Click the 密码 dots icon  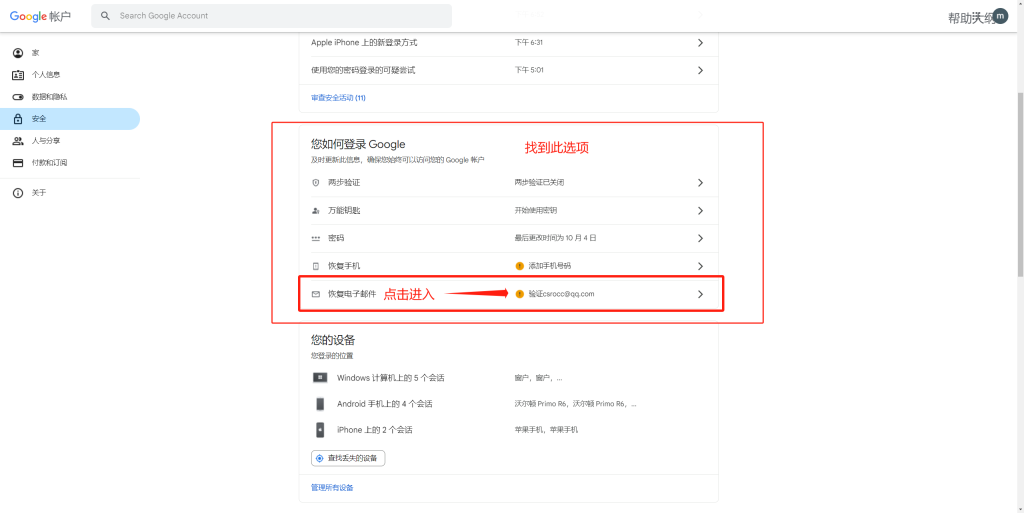tap(316, 239)
